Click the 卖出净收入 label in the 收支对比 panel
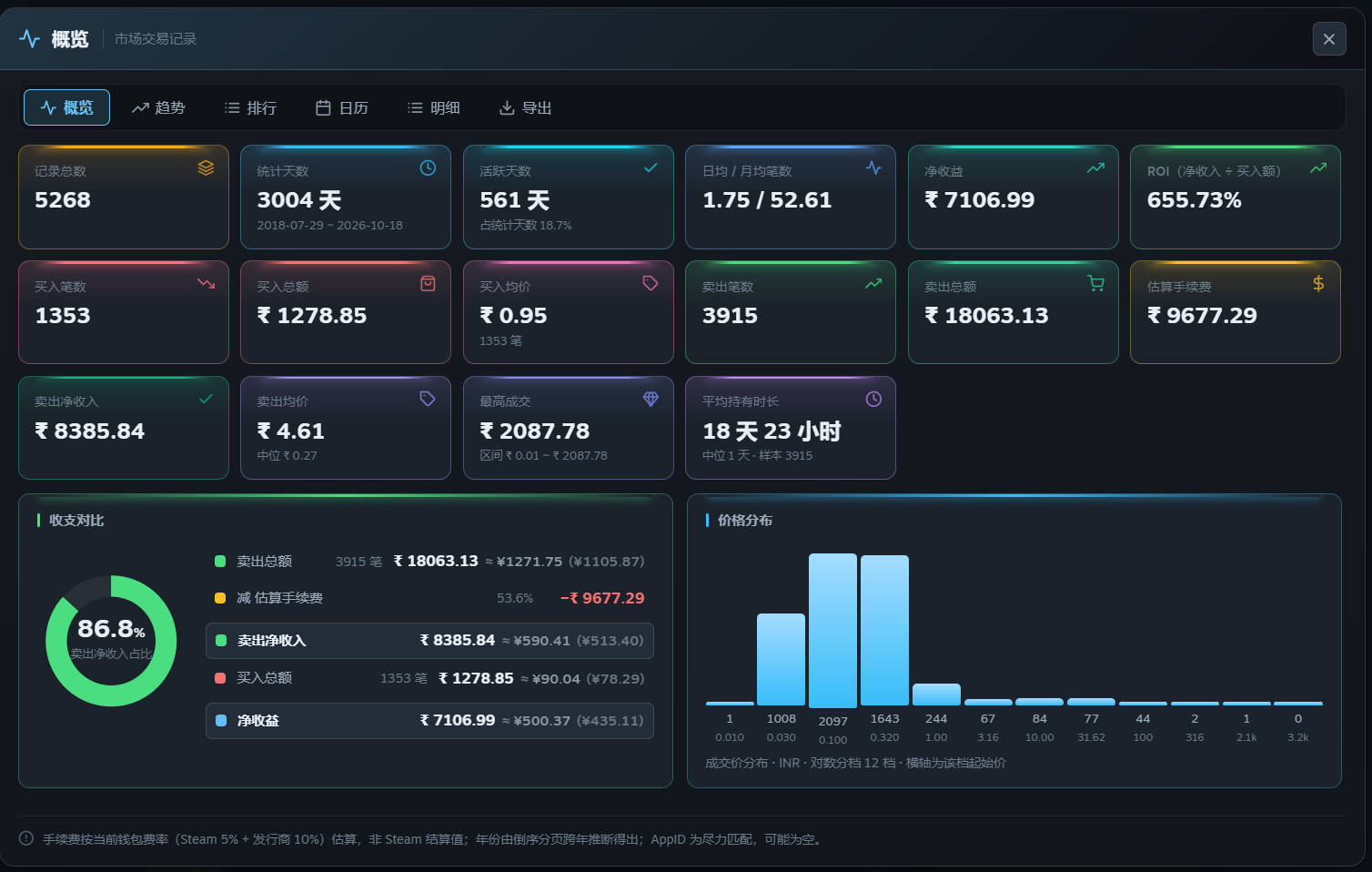The image size is (1372, 872). pyautogui.click(x=271, y=641)
